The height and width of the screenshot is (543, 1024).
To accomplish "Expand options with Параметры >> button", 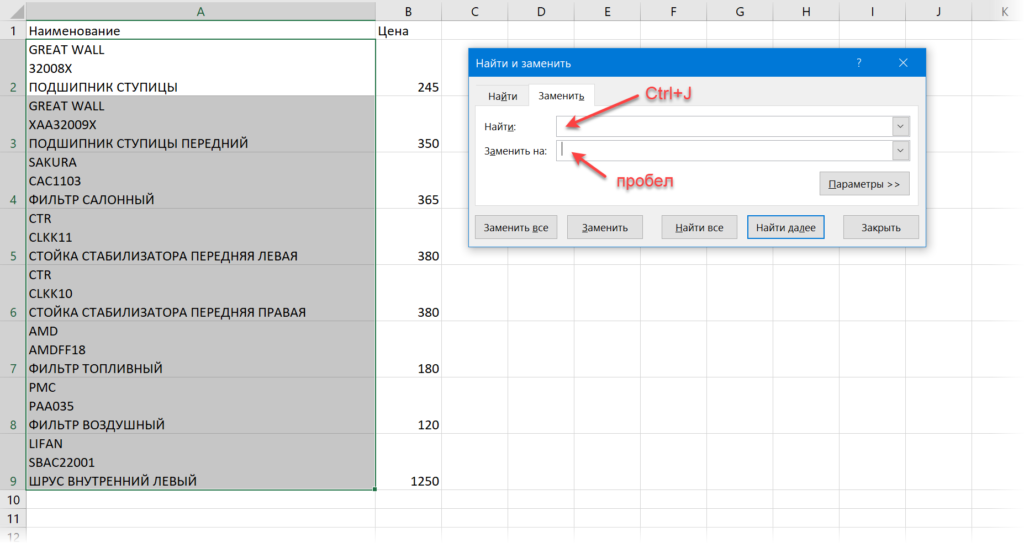I will pos(864,184).
